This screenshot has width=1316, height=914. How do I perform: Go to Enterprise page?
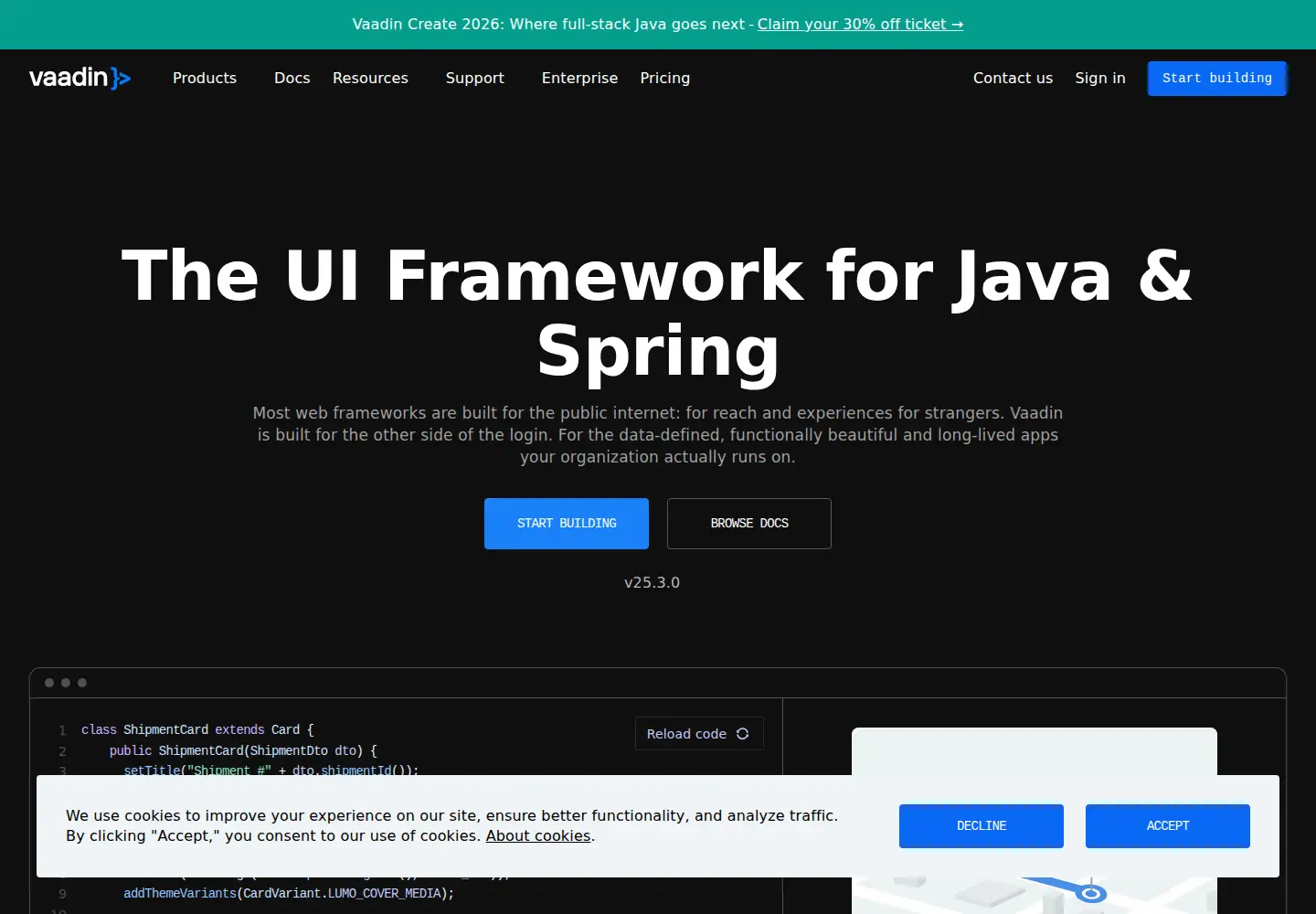pyautogui.click(x=579, y=79)
